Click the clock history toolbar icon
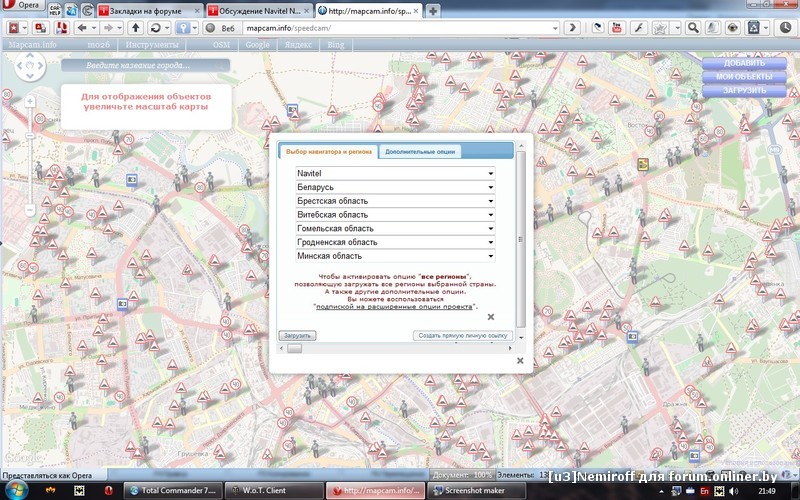Viewport: 800px width, 500px height. coord(785,28)
